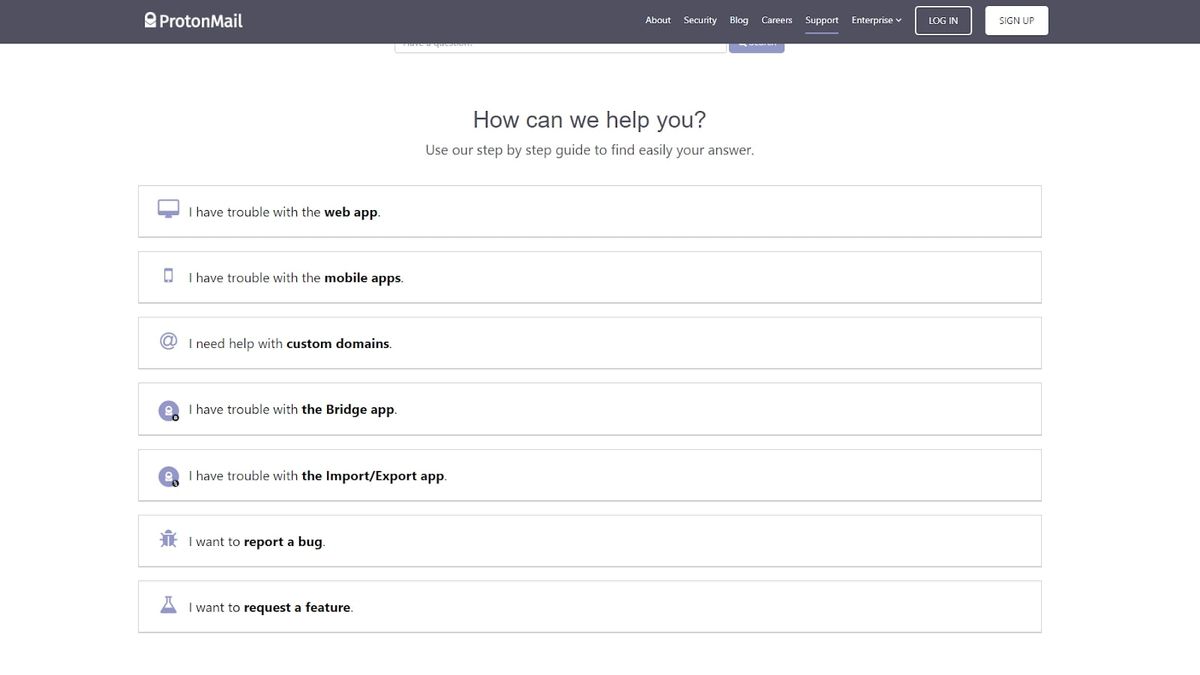Select the bug icon for reporting bugs

coord(167,538)
